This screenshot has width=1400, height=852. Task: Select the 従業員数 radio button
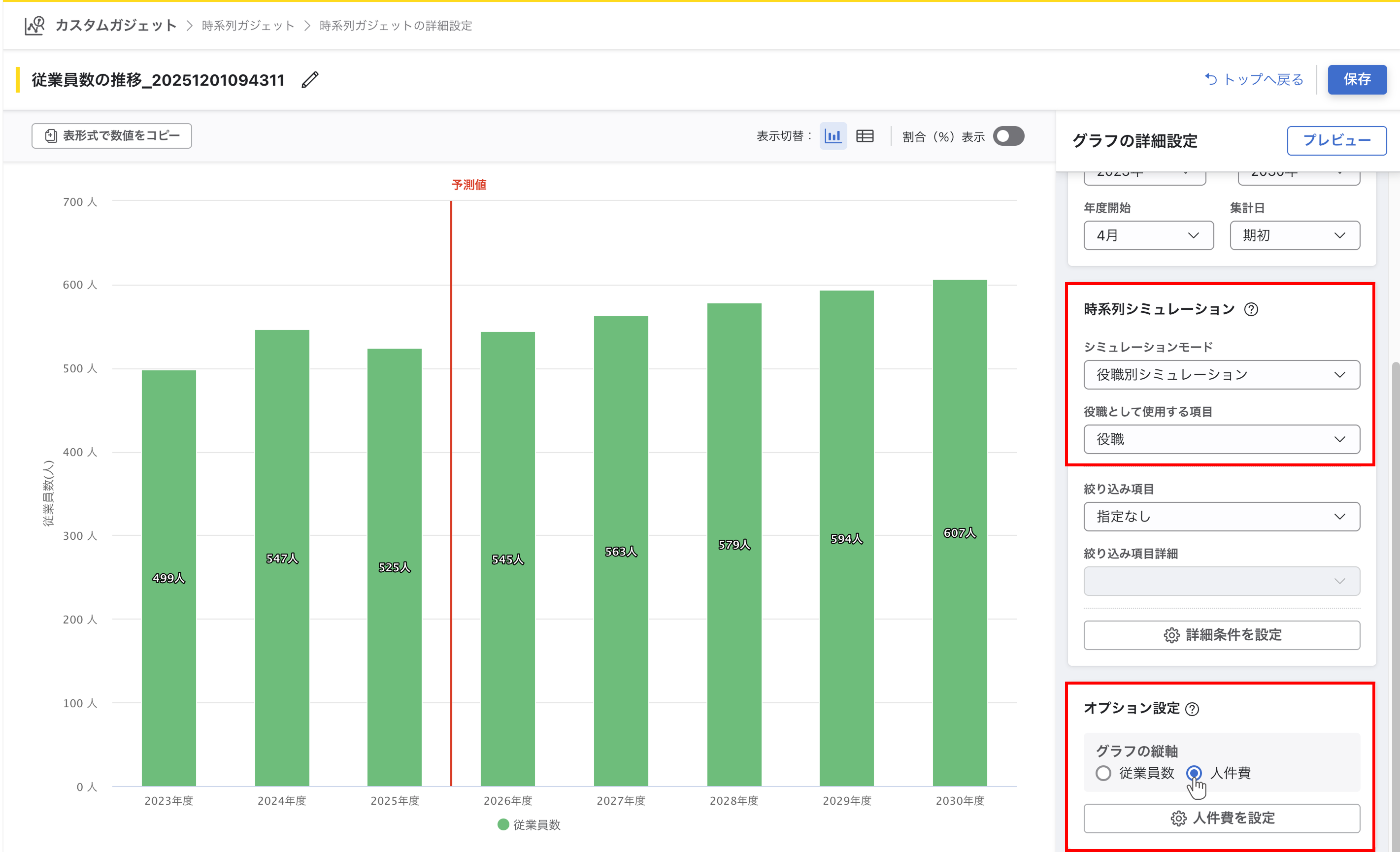click(x=1103, y=773)
